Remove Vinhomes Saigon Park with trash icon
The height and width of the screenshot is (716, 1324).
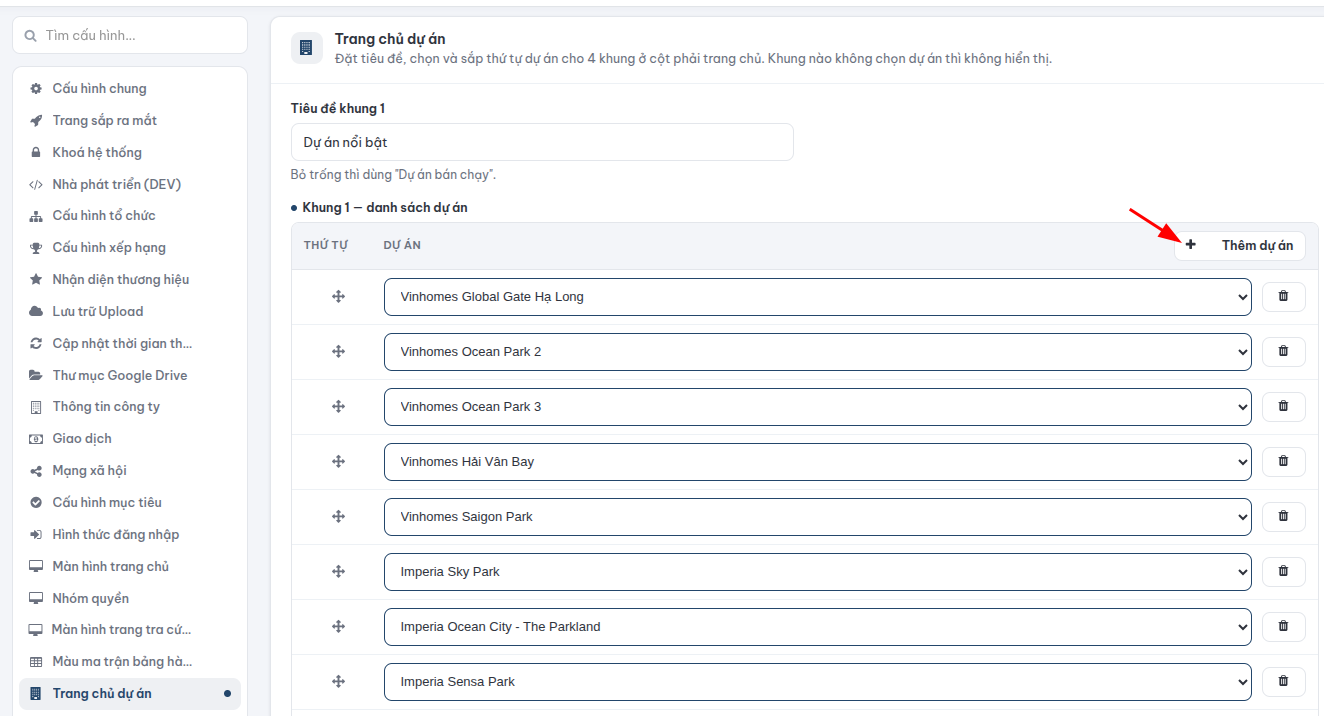click(1283, 517)
